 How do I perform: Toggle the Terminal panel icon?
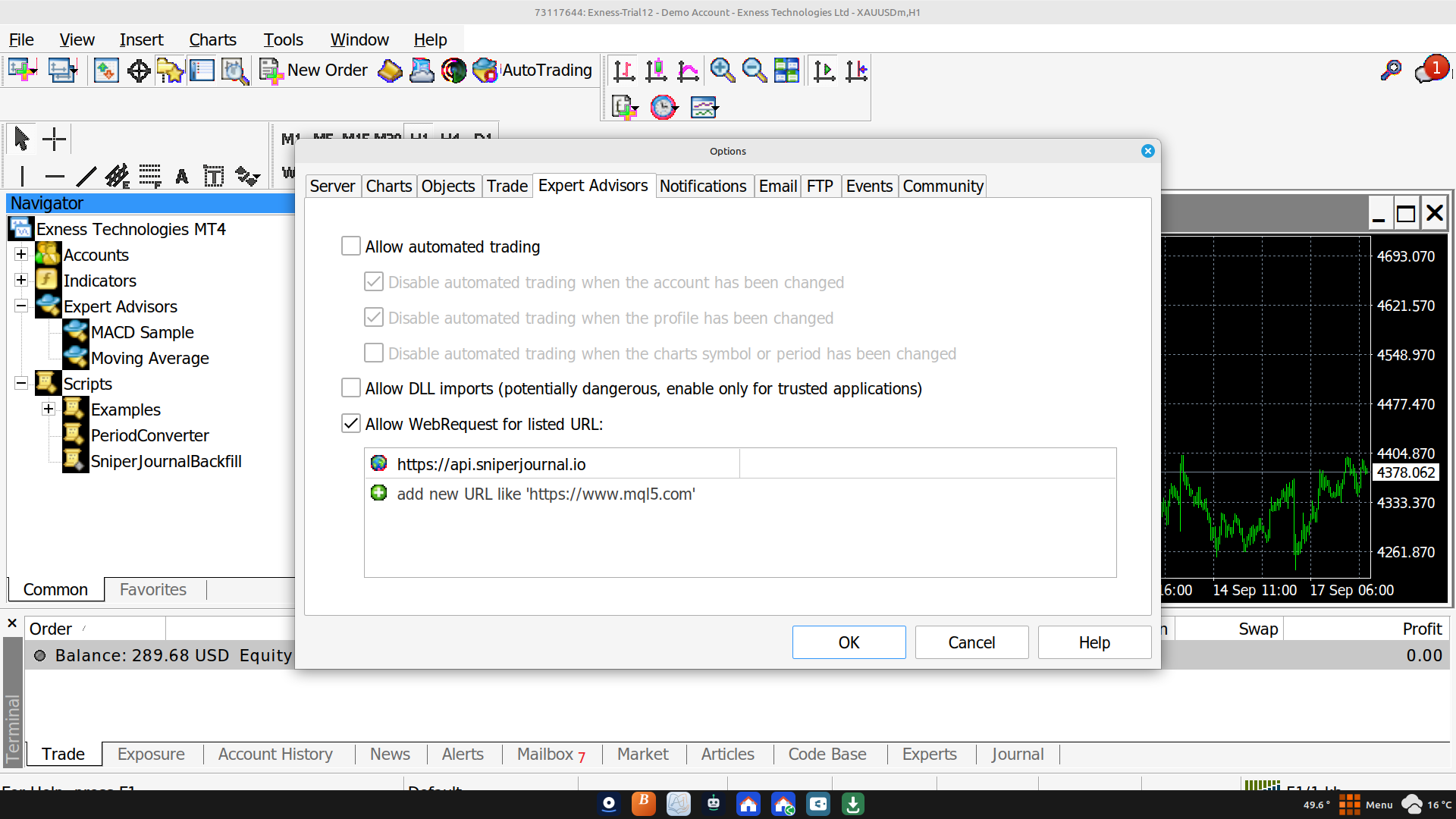(202, 71)
